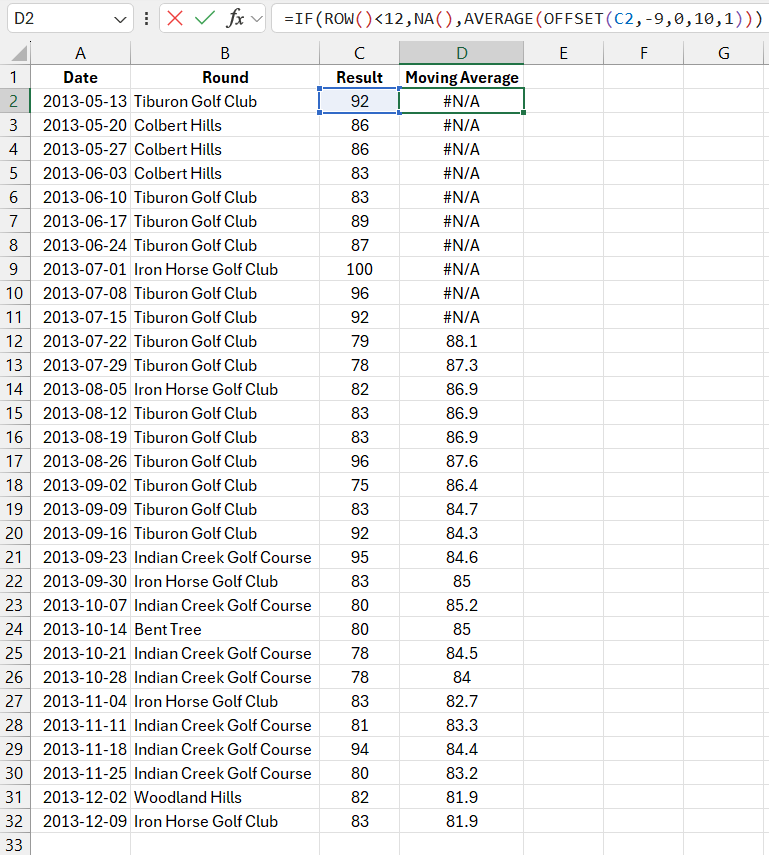Open Insert Function via fx icon
Screen dimensions: 769x855
[x=235, y=19]
